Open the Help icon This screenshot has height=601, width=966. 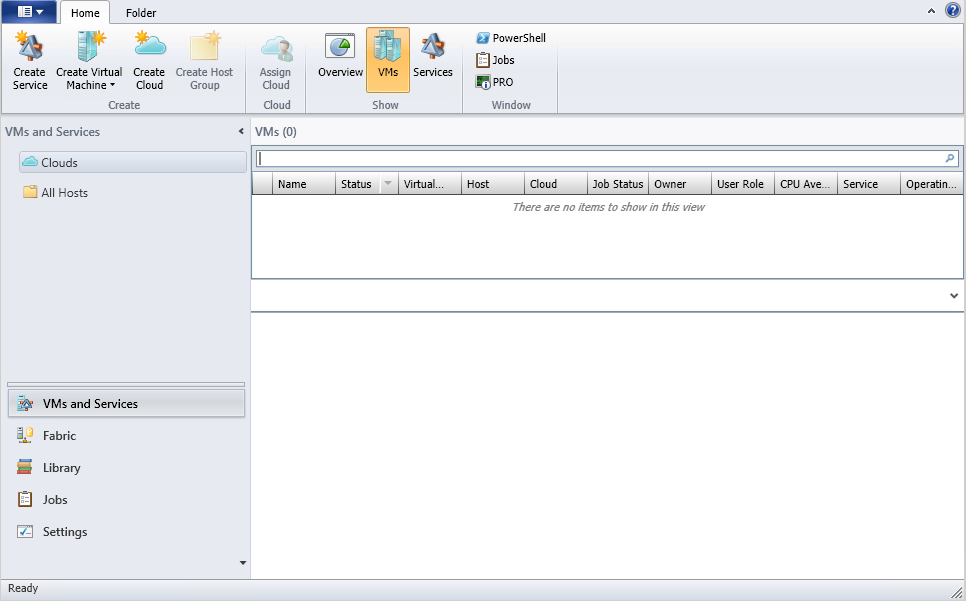click(952, 11)
